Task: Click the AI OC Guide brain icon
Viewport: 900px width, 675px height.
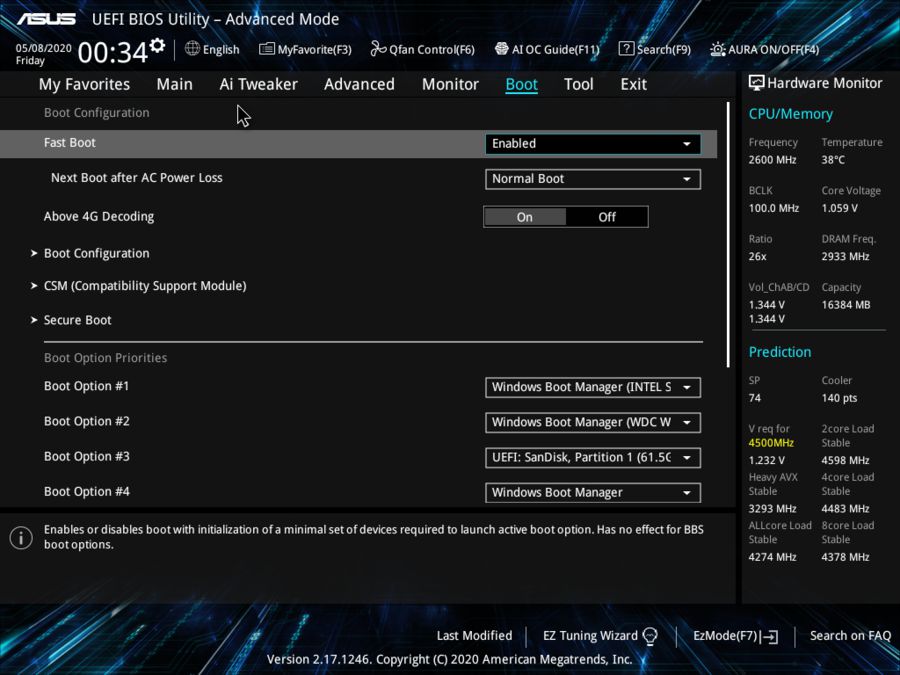Action: [x=502, y=49]
